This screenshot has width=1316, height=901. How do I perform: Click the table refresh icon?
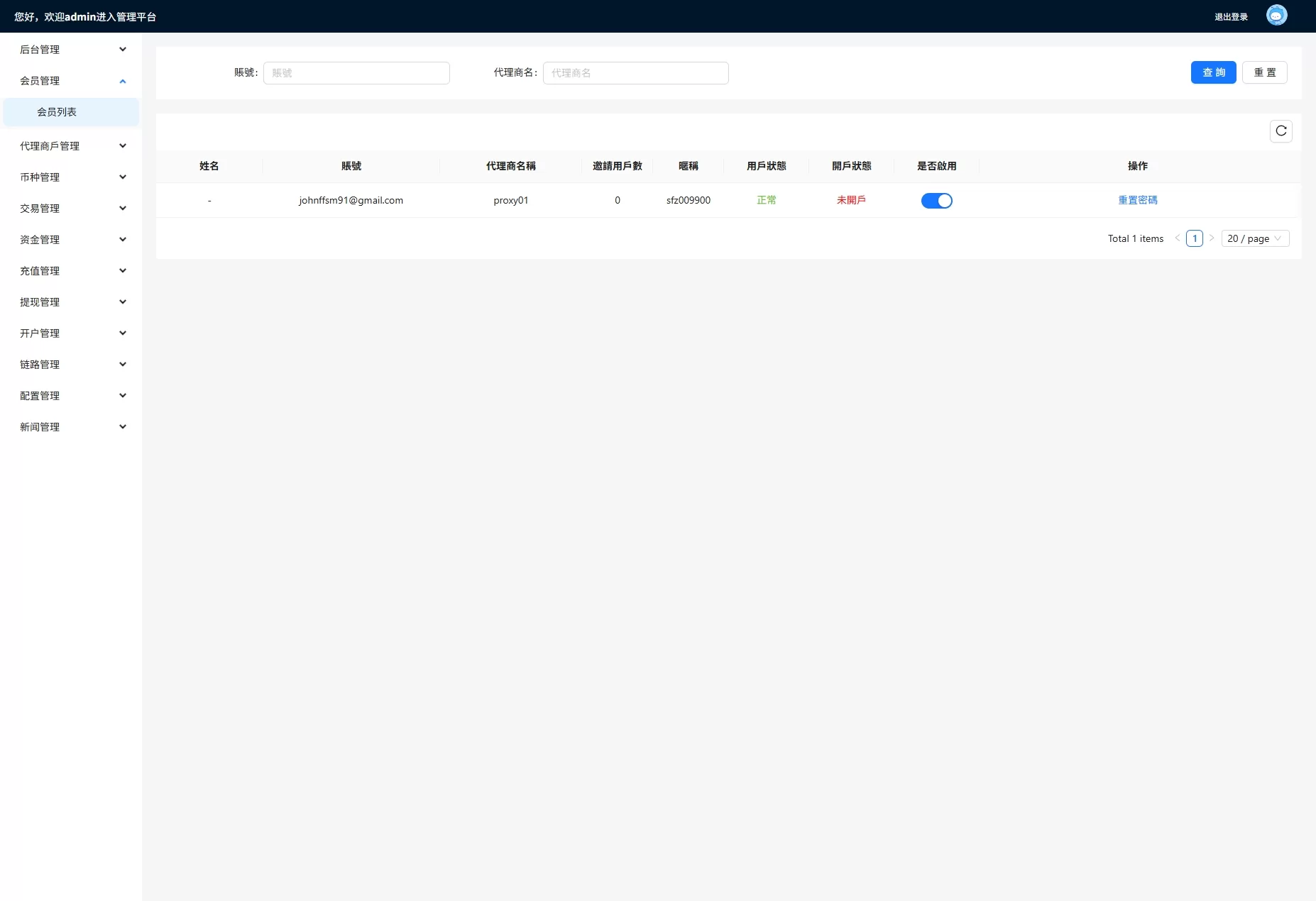(x=1281, y=131)
